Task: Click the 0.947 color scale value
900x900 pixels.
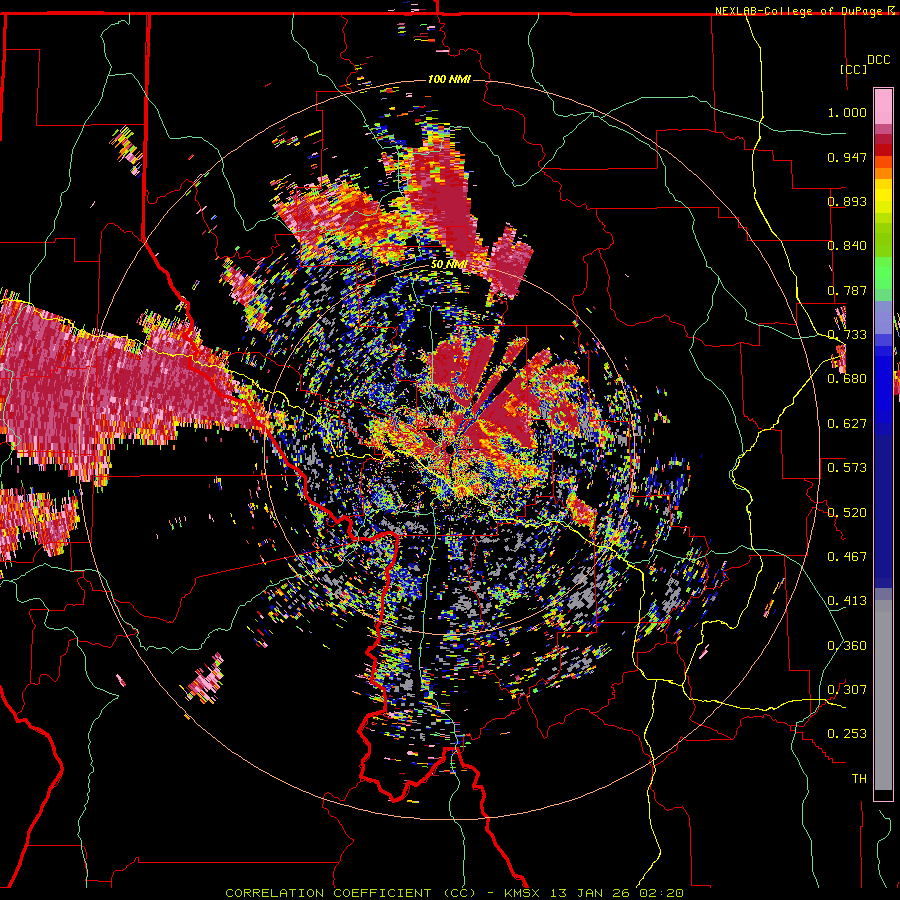Action: [x=847, y=157]
